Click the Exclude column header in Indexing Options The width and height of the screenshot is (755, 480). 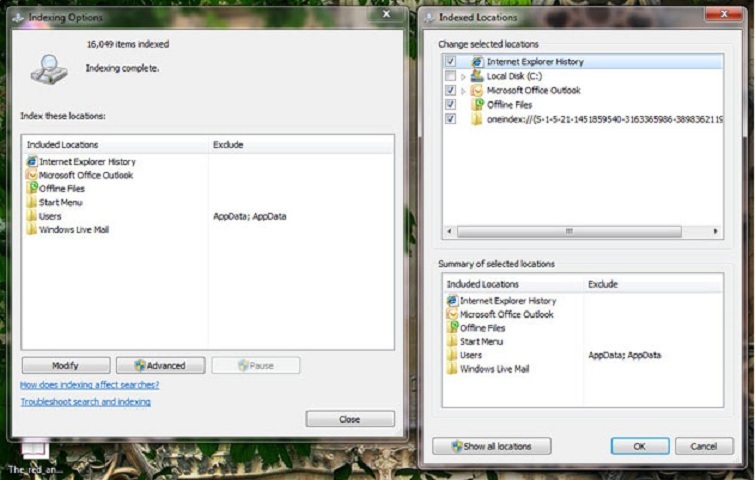pos(228,145)
